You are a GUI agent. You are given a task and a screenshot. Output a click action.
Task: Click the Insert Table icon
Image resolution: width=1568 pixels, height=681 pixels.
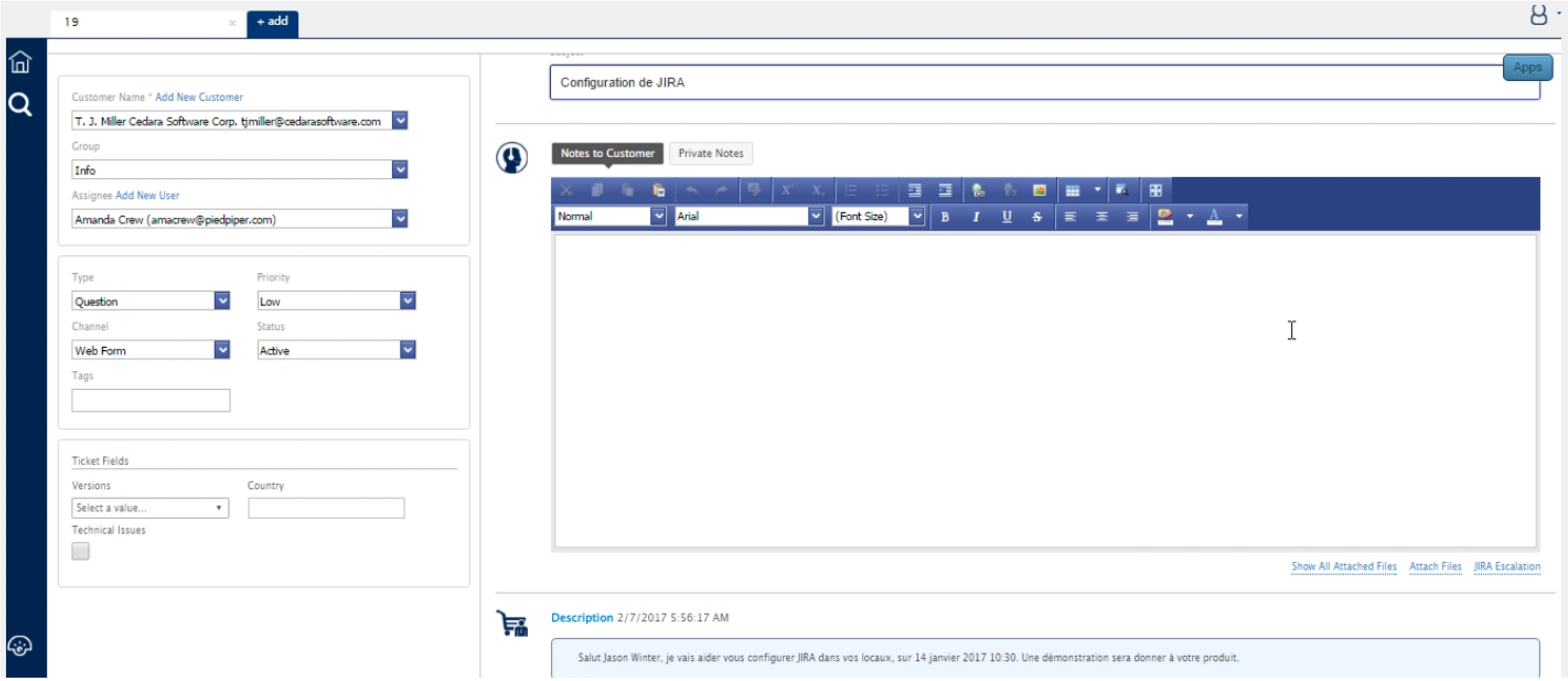click(1073, 190)
